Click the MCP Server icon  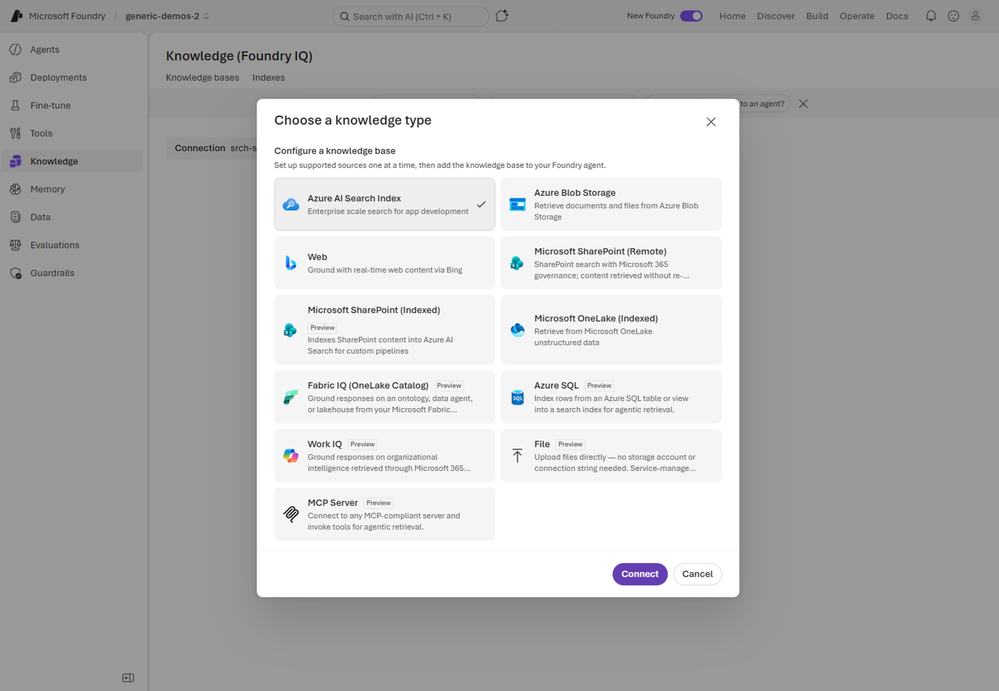pos(291,514)
